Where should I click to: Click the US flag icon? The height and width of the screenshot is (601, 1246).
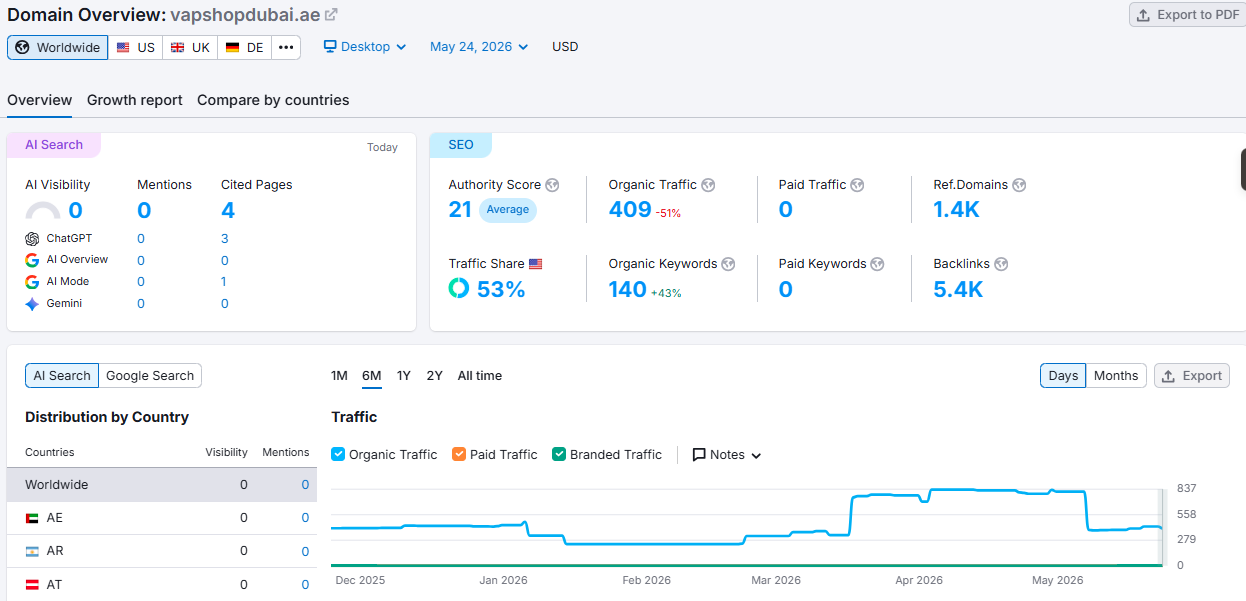coord(123,47)
